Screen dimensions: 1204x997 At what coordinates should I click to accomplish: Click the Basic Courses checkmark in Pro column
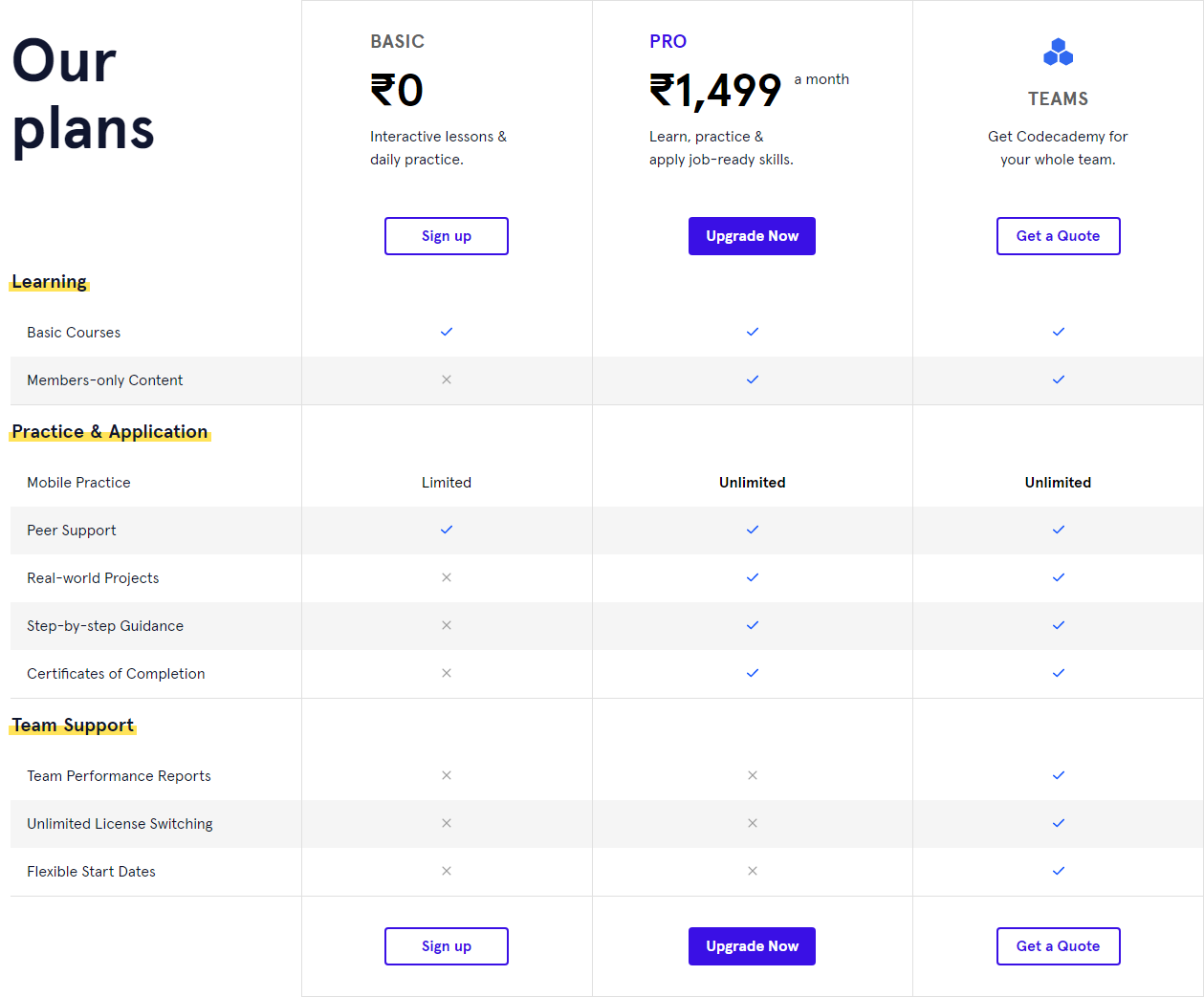(x=753, y=332)
